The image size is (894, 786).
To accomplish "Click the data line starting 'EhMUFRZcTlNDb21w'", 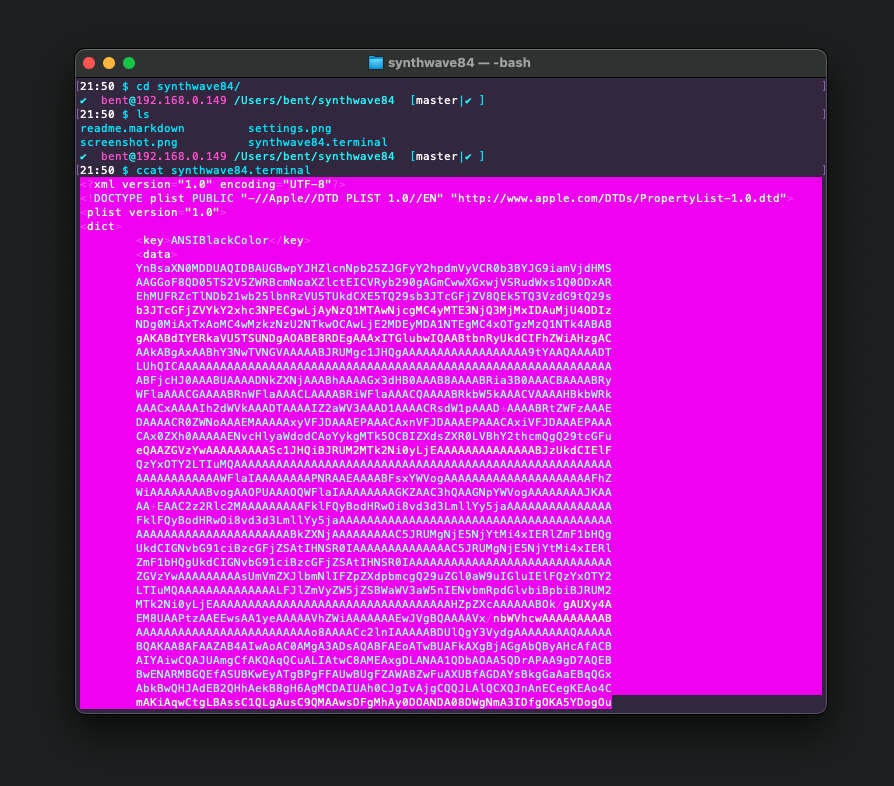I will 373,296.
